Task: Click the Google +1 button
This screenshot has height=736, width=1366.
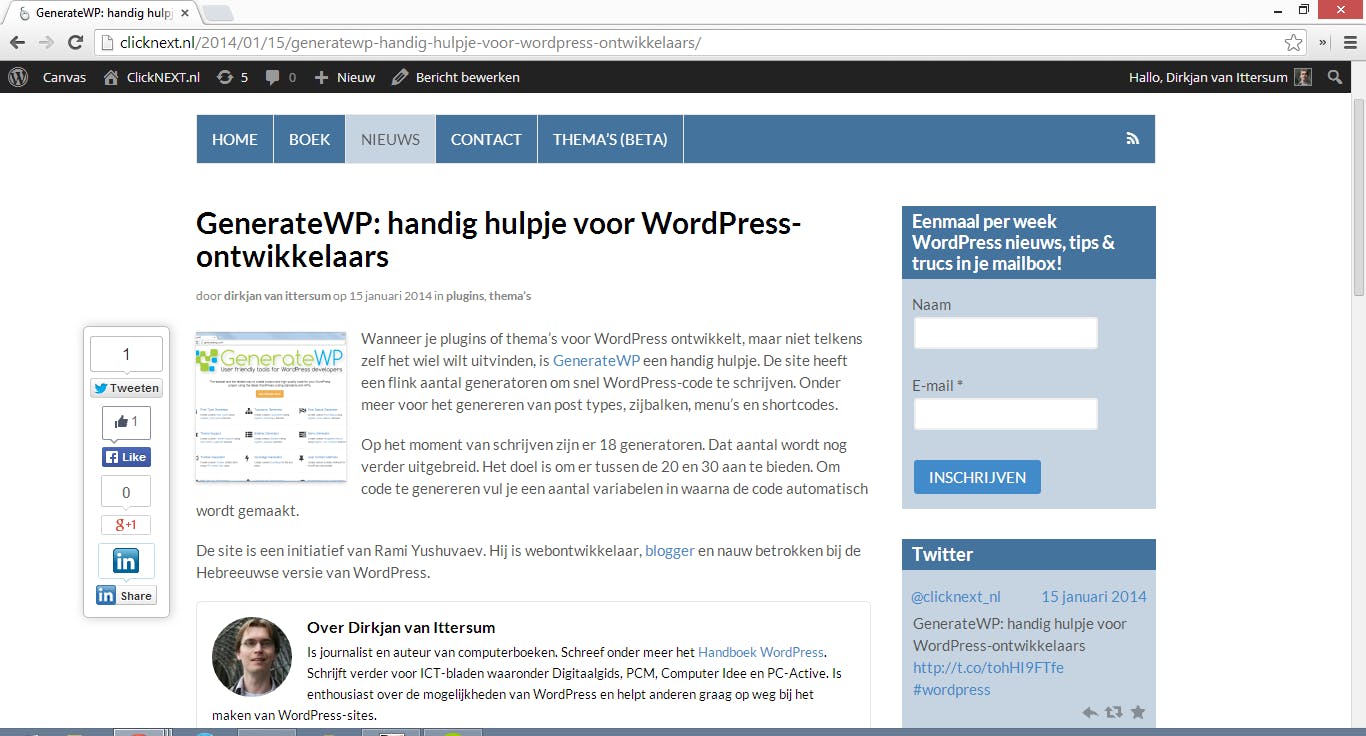Action: [x=126, y=525]
